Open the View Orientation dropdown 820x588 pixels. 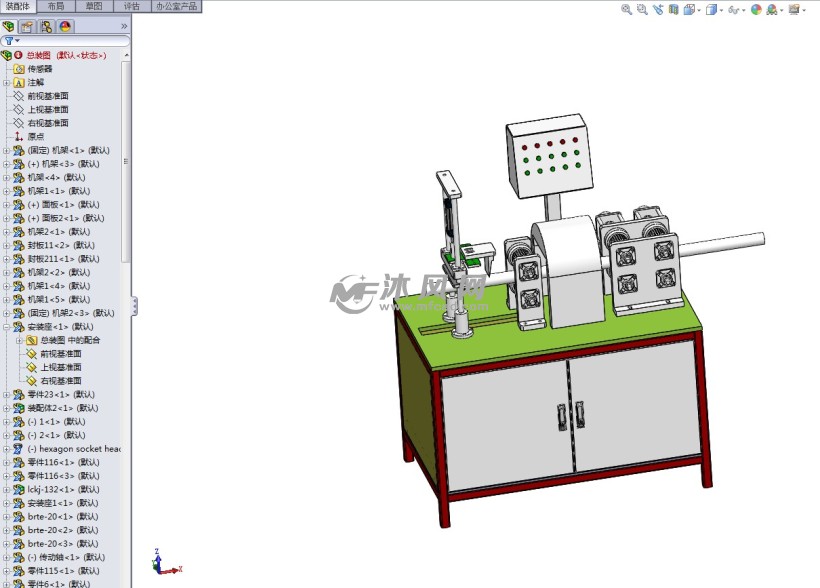[690, 9]
